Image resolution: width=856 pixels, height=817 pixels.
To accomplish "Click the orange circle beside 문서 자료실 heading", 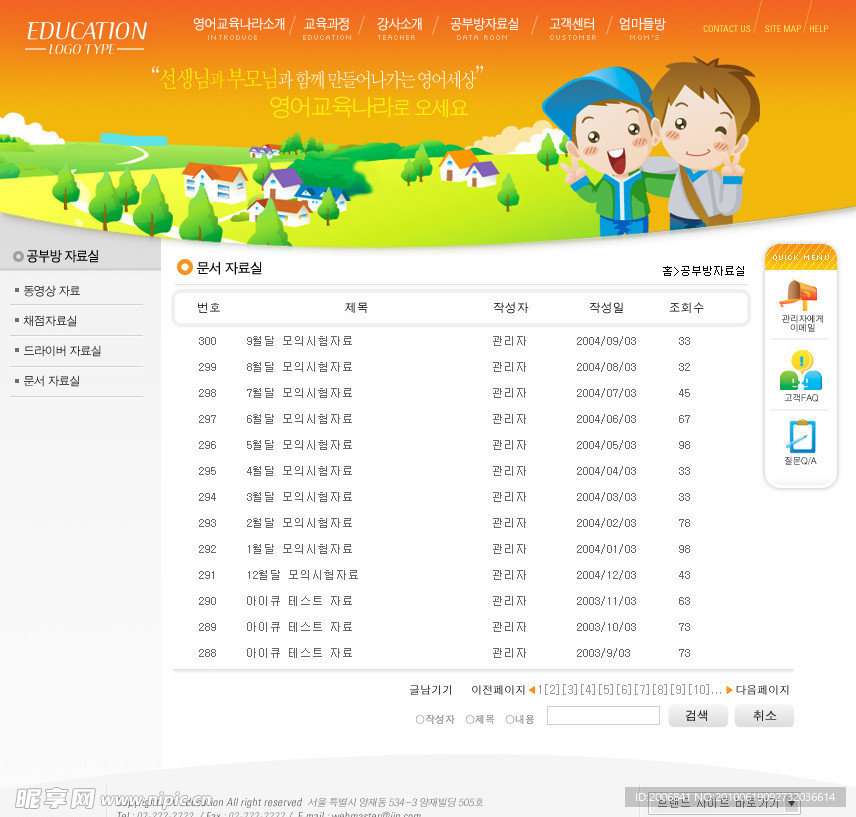I will point(185,267).
